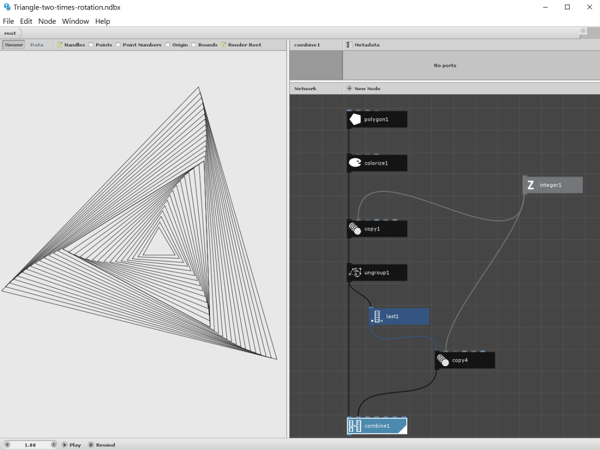This screenshot has width=600, height=450.
Task: Open the Edit menu
Action: pyautogui.click(x=26, y=21)
